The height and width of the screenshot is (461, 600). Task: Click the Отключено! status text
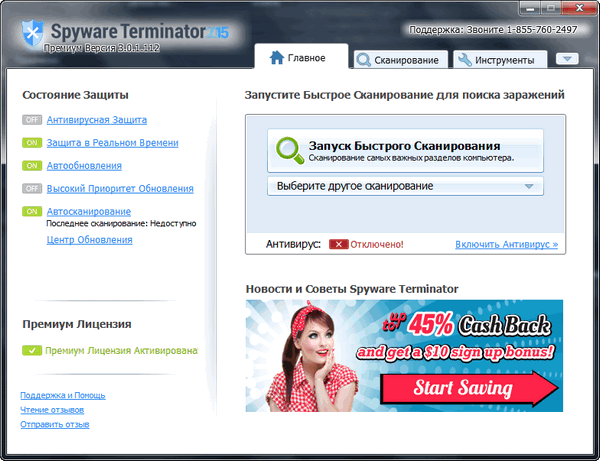tap(377, 244)
